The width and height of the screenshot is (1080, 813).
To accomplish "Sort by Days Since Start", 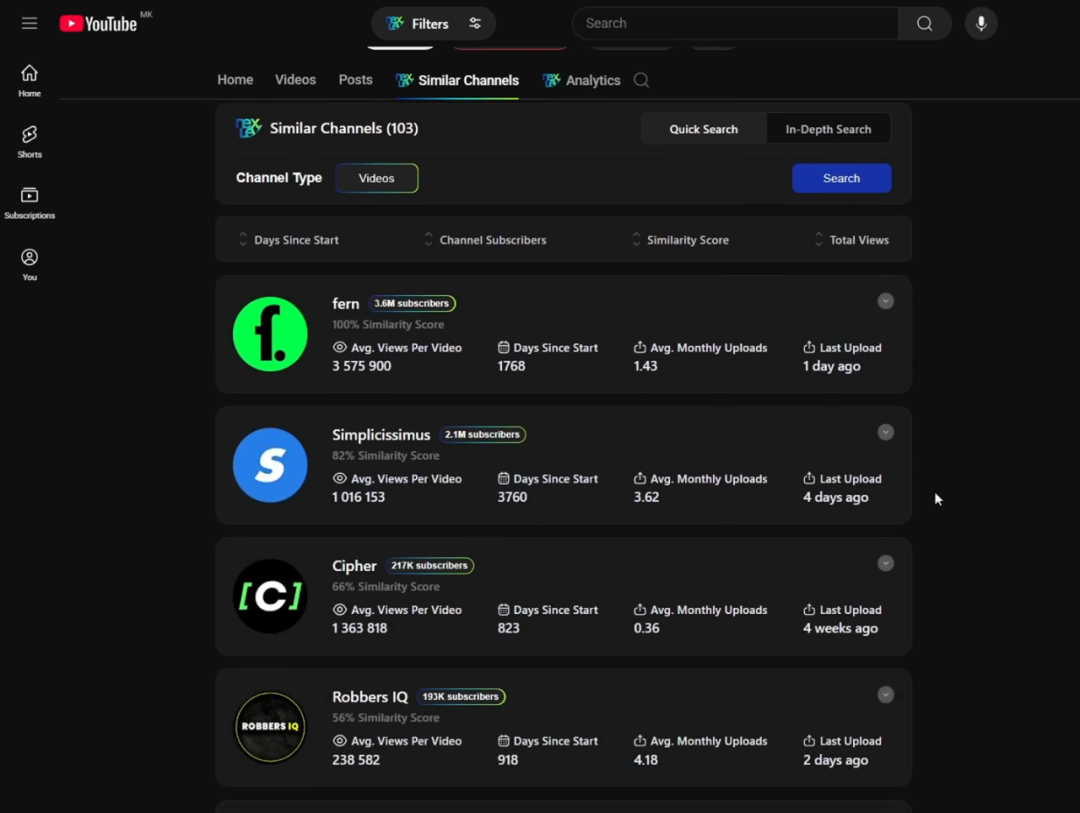I will click(x=289, y=240).
